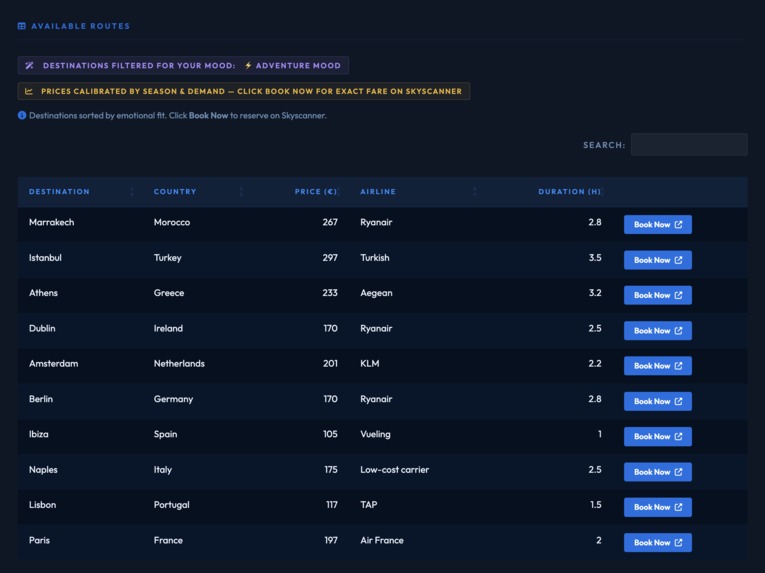Focus the Search input field
Screen dimensions: 765x573
click(x=689, y=144)
